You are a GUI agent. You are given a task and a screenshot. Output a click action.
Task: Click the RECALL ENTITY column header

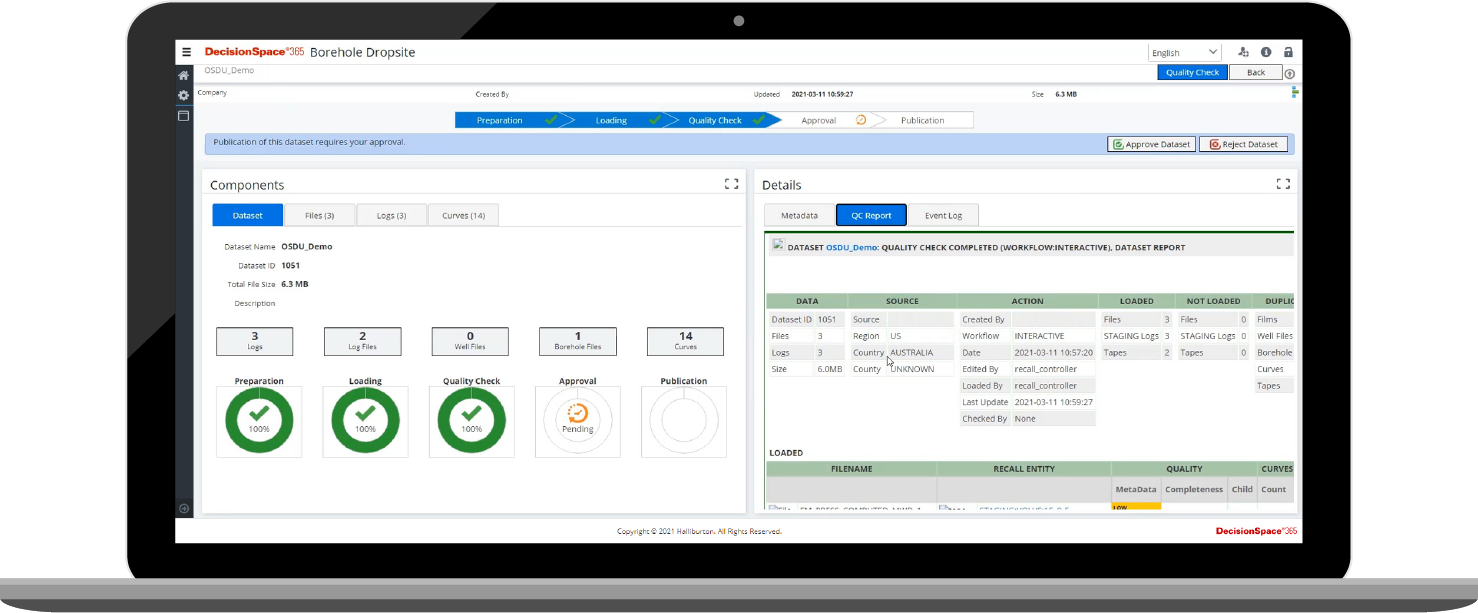1024,469
